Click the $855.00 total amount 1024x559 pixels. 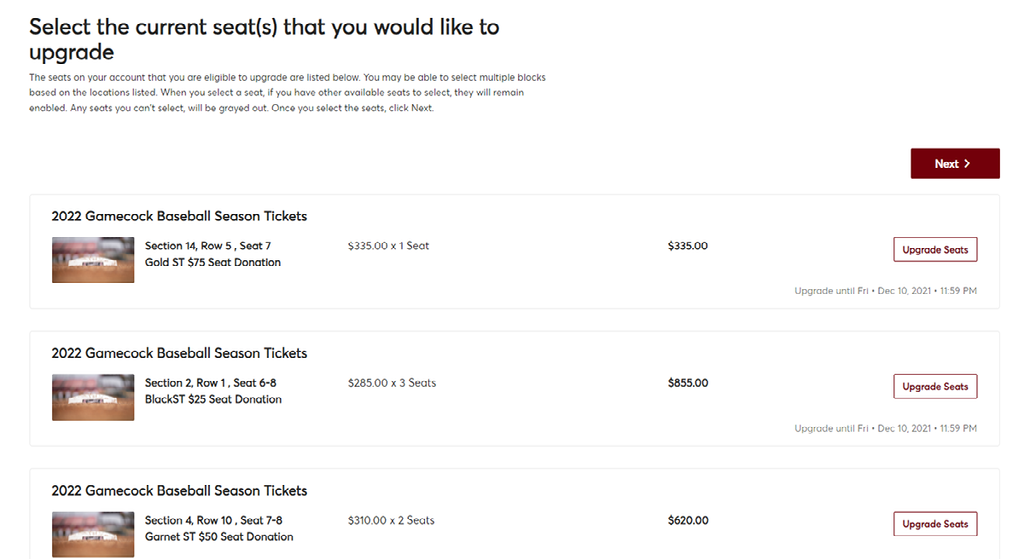tap(687, 383)
